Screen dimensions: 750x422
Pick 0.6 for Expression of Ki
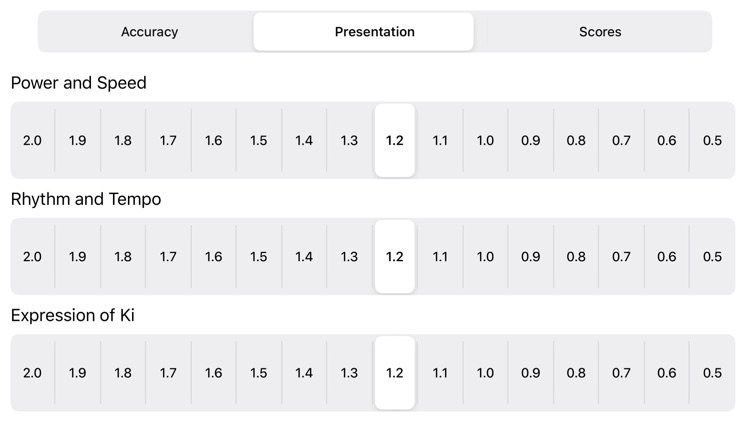pyautogui.click(x=667, y=373)
